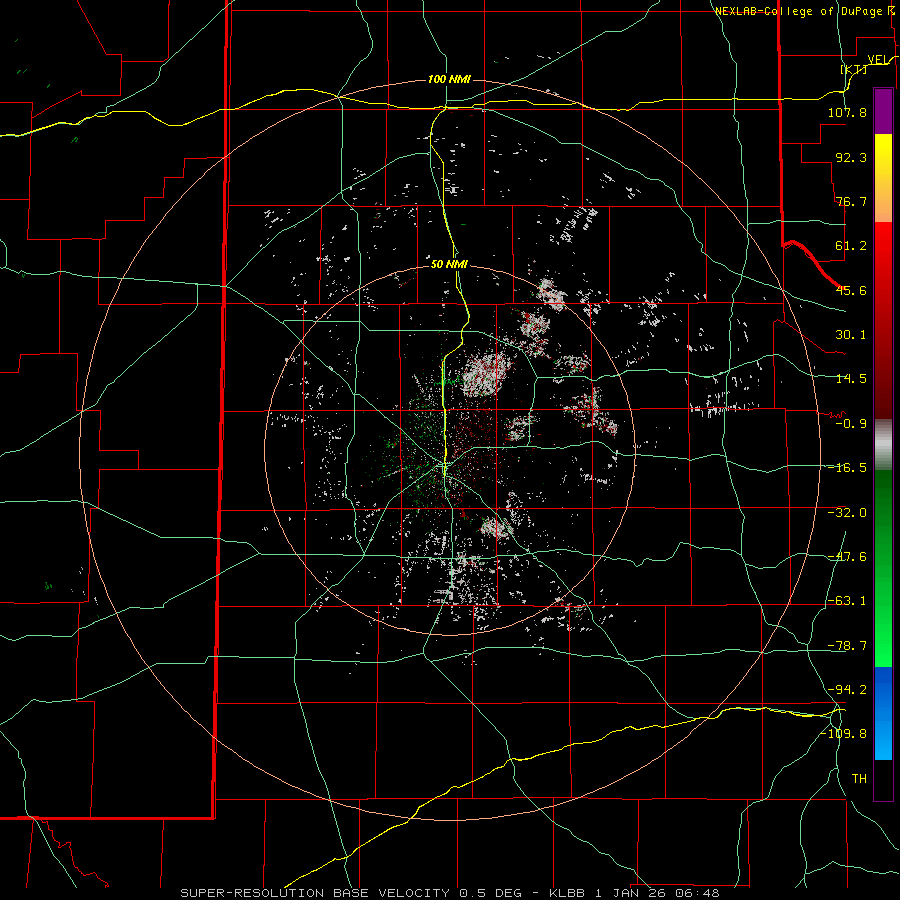Select the 76.7 velocity scale value
The image size is (900, 900).
pyautogui.click(x=851, y=201)
